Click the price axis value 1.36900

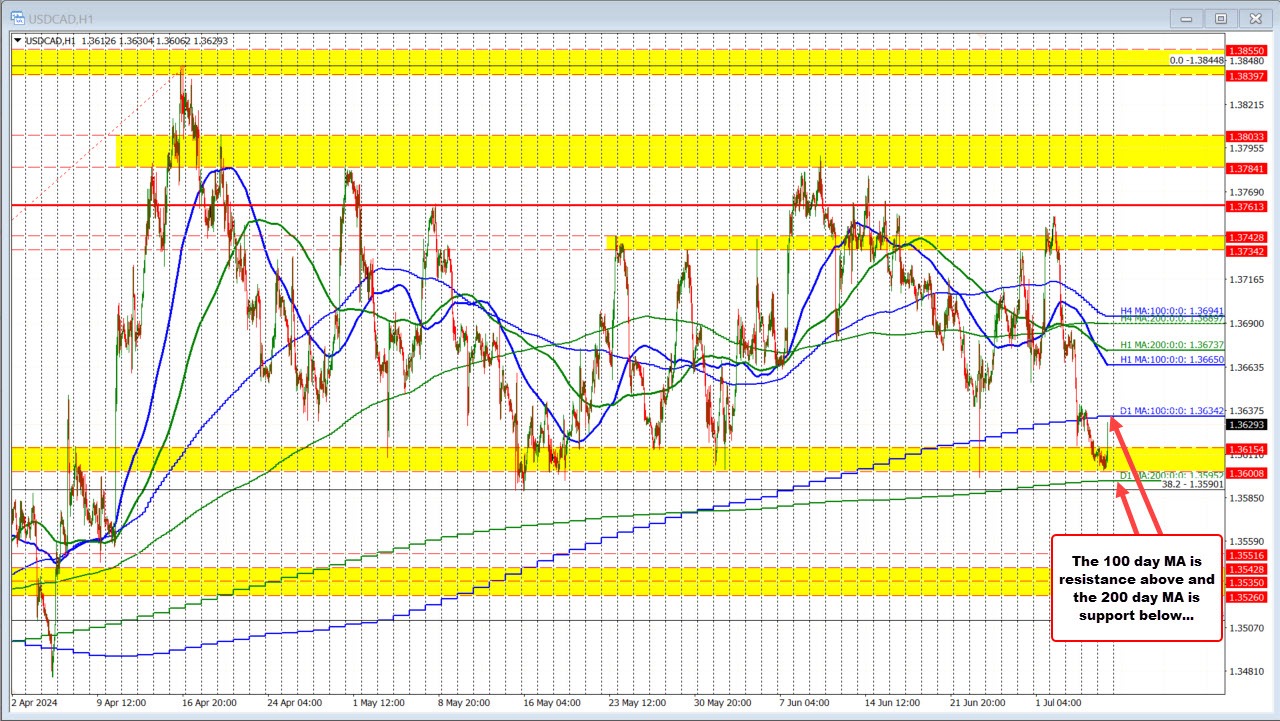[x=1247, y=323]
